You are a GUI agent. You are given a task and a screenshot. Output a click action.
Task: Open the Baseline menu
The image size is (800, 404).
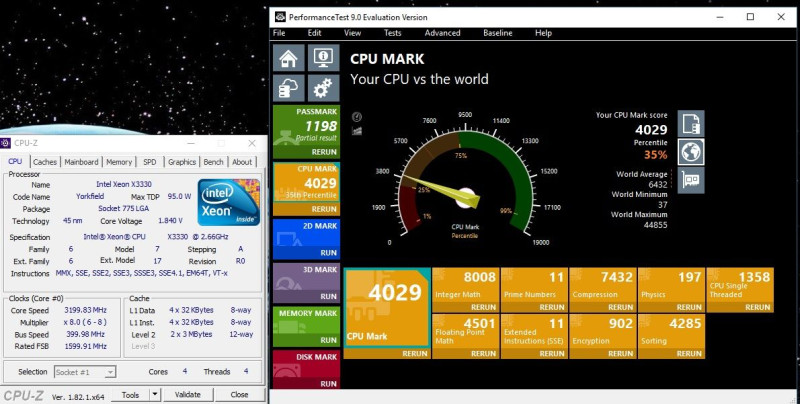[497, 33]
